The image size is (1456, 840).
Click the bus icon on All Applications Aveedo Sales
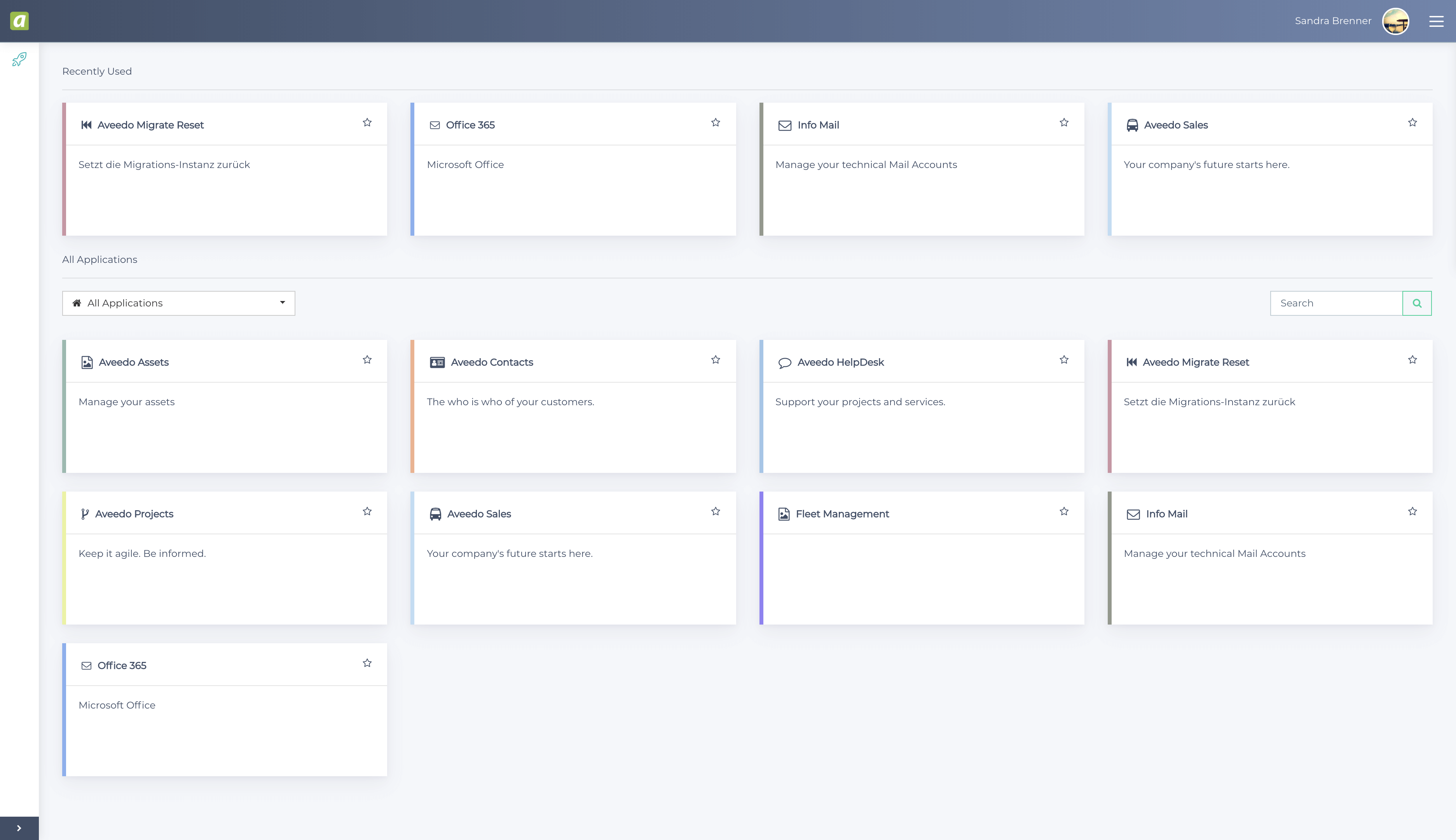coord(435,514)
